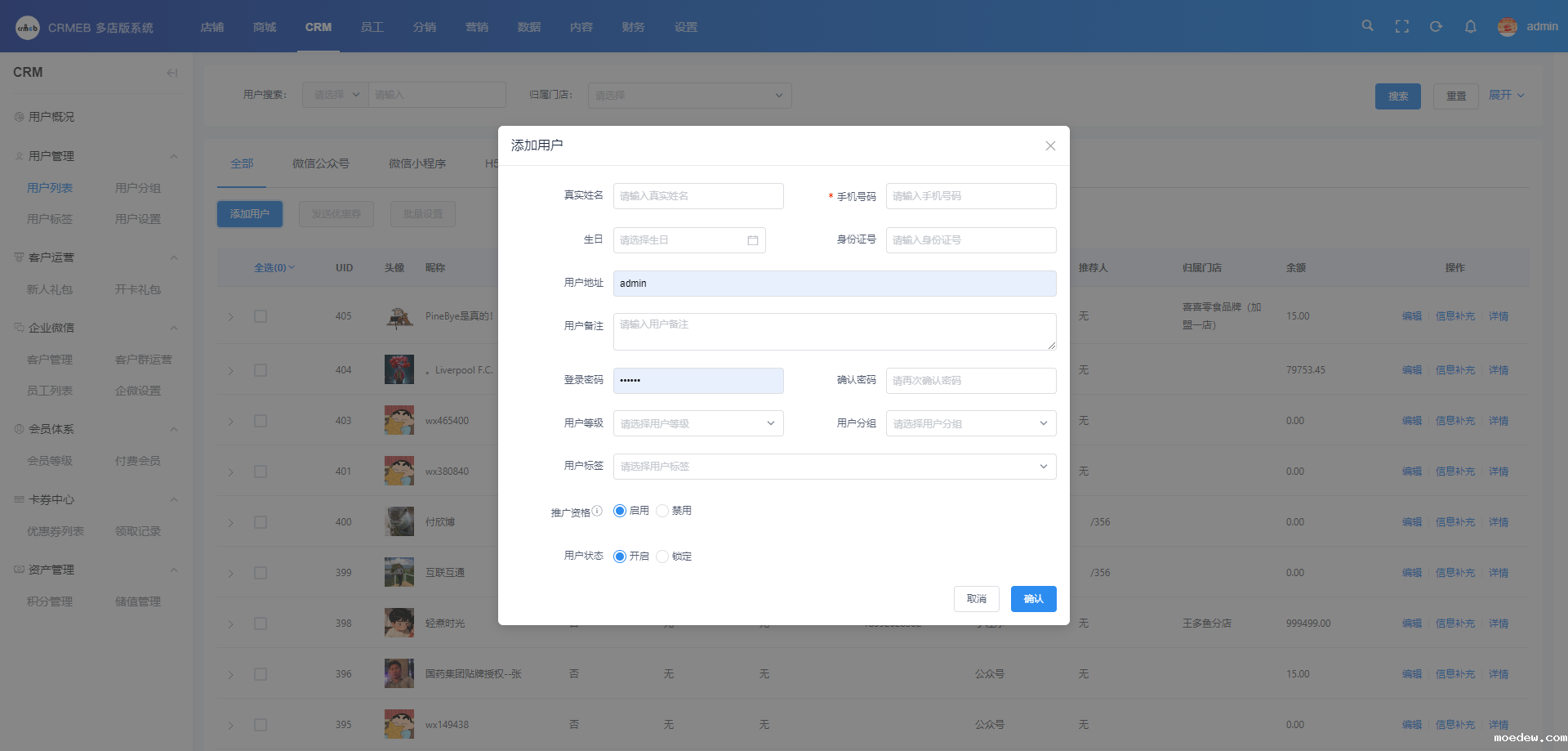The image size is (1568, 751).
Task: Open the 营销 top menu
Action: coord(477,27)
